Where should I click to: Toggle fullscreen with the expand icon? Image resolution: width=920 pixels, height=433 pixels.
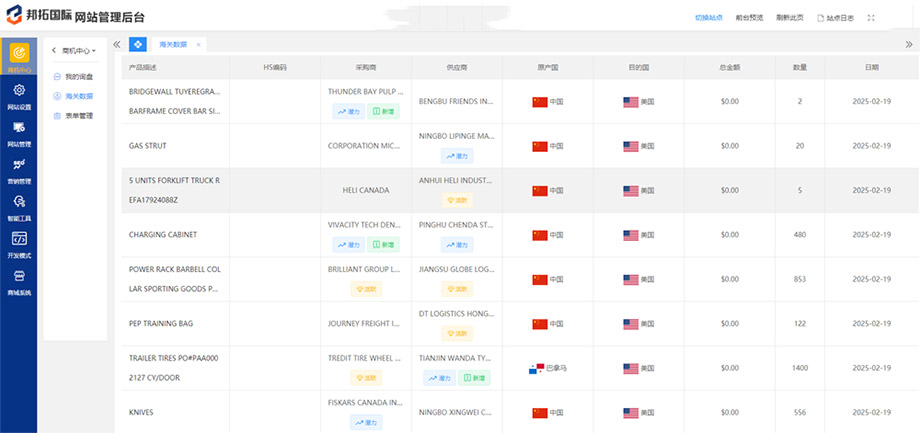pos(871,18)
